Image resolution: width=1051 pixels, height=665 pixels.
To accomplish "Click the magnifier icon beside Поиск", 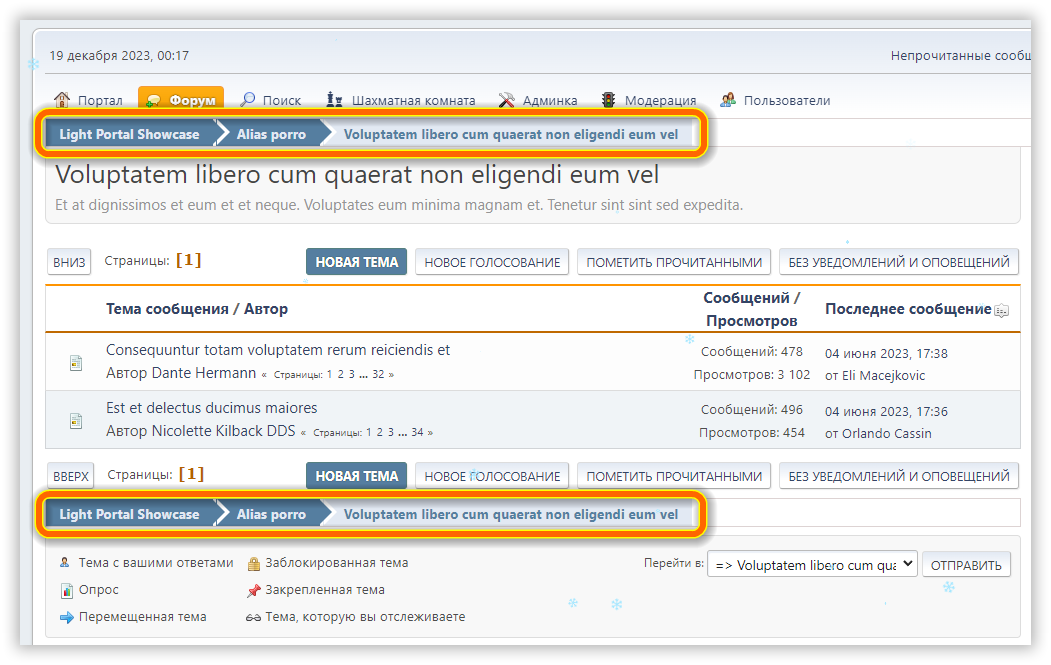I will point(248,100).
